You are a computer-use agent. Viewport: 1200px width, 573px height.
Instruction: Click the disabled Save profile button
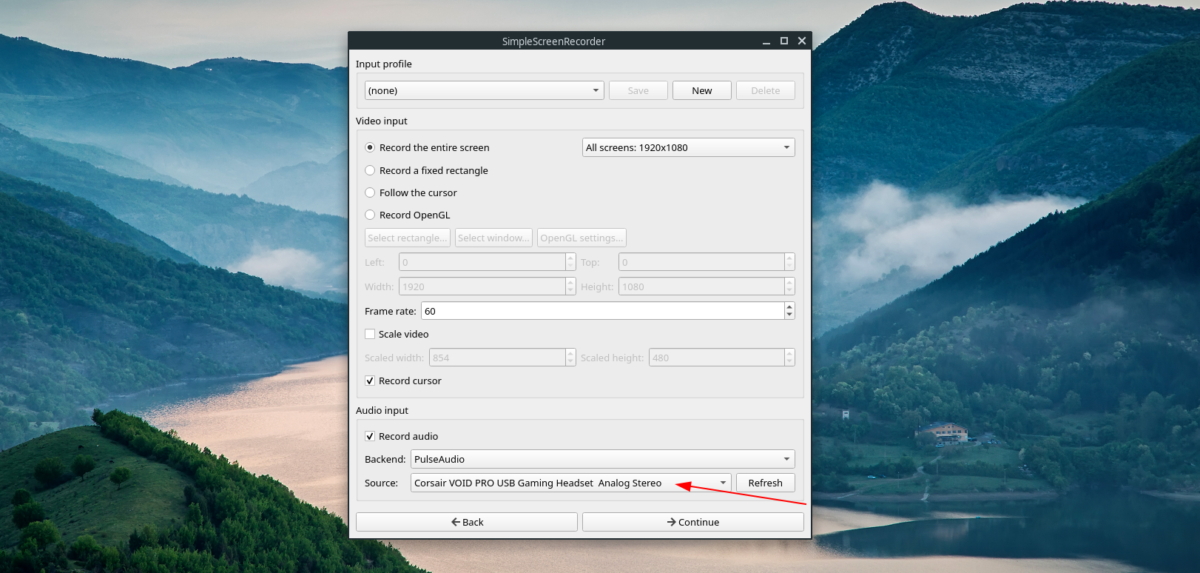pos(638,90)
